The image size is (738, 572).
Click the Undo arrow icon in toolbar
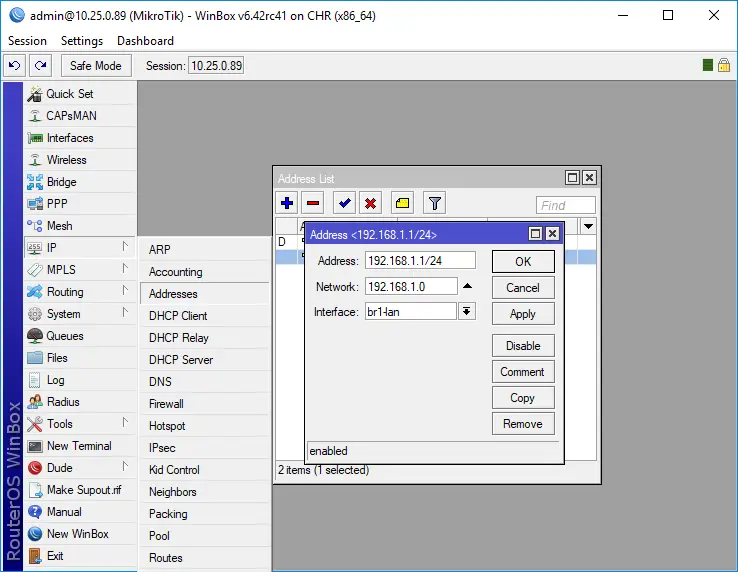pyautogui.click(x=15, y=65)
